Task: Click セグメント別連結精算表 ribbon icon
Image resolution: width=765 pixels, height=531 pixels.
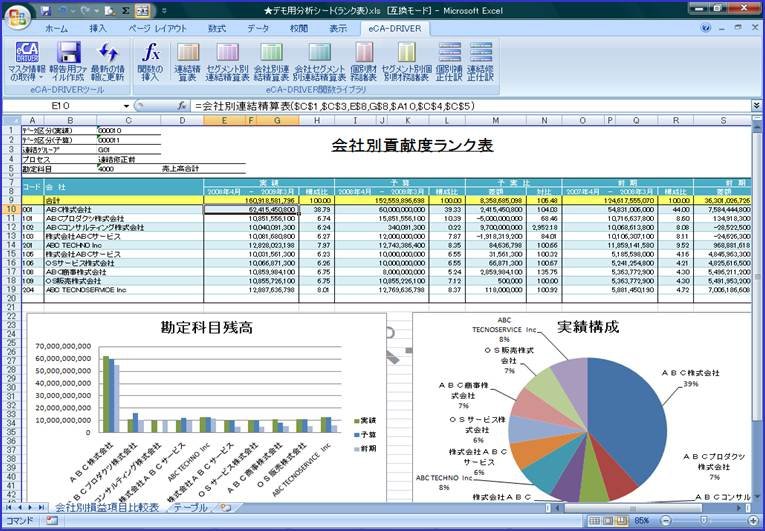Action: [227, 53]
